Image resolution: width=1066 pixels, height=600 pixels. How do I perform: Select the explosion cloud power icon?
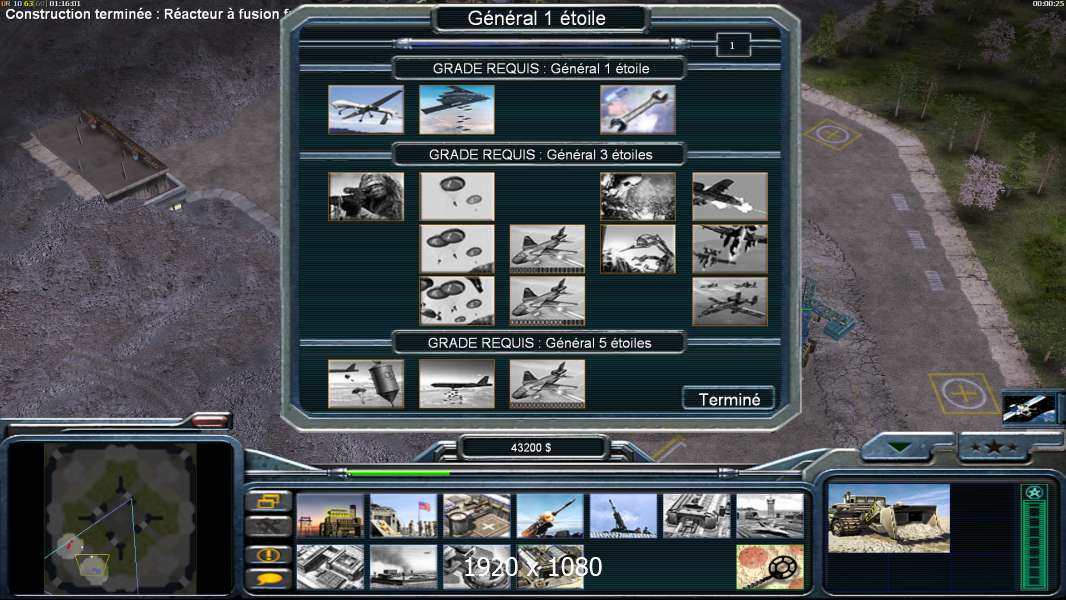click(638, 196)
